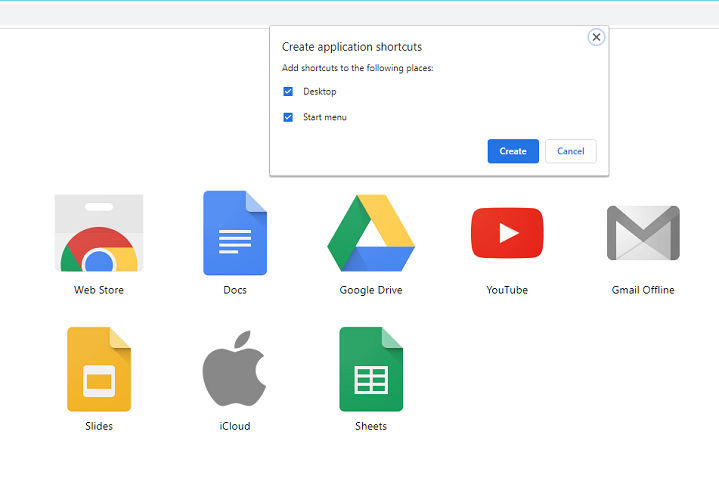719x500 pixels.
Task: Launch the iCloud apple icon
Action: 234,368
